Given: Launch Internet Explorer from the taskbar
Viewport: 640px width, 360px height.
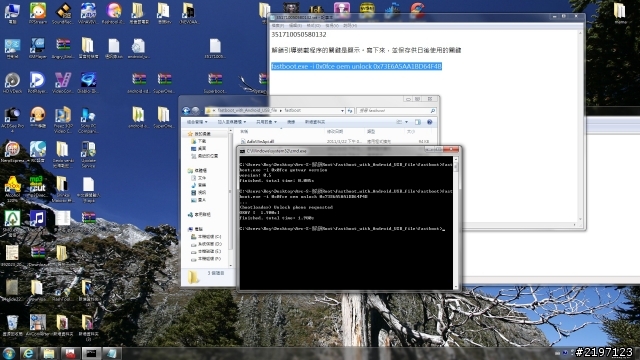Looking at the screenshot, I should pyautogui.click(x=29, y=353).
